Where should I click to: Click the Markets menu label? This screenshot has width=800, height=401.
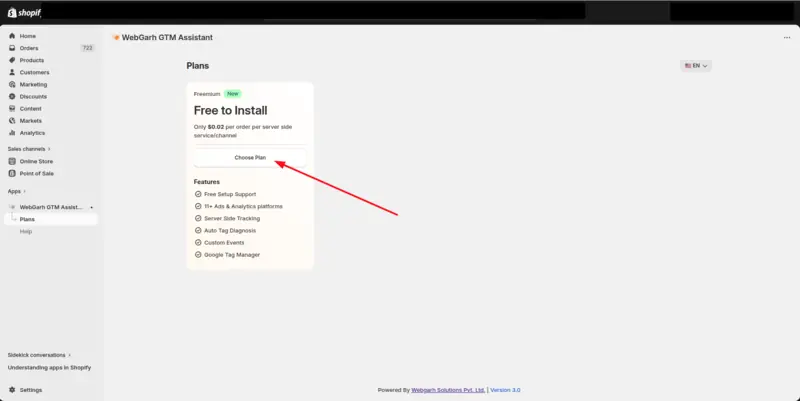pyautogui.click(x=31, y=121)
